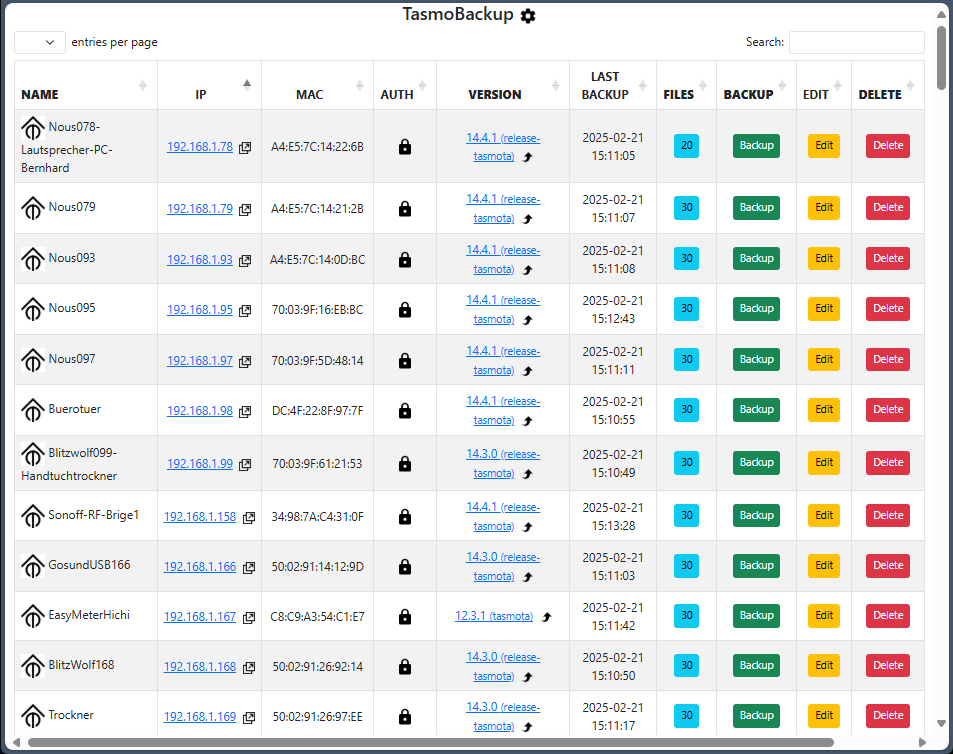Open external link icon for 192.168.1.168
Image resolution: width=953 pixels, height=754 pixels.
[x=249, y=668]
